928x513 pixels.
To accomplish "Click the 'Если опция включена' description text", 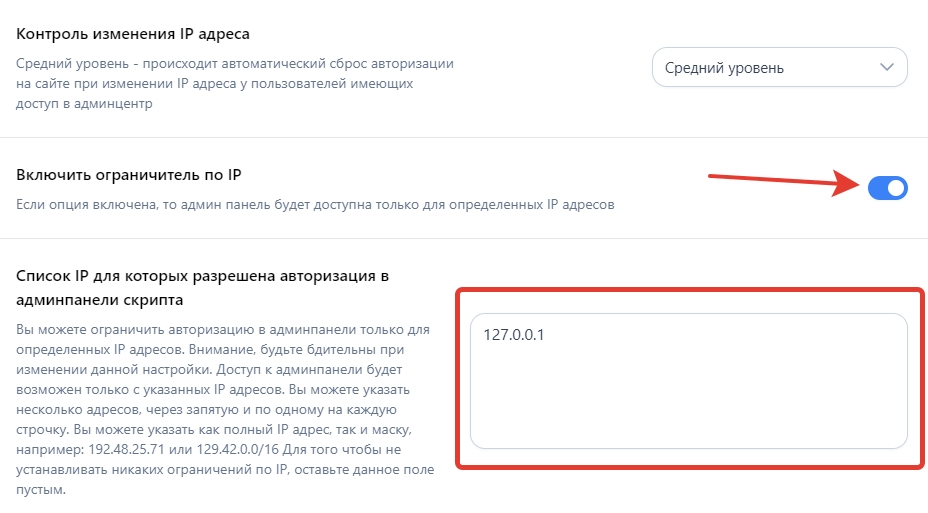I will 315,205.
